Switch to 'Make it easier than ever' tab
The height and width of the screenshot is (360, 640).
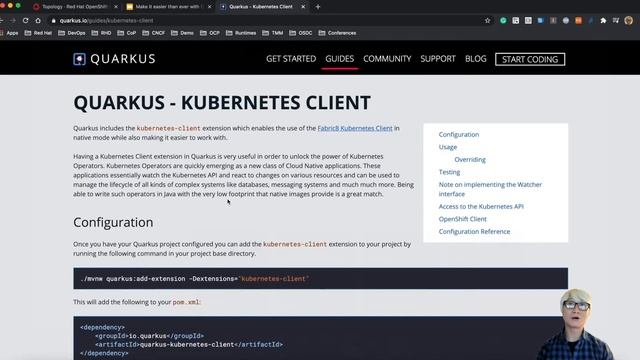168,7
